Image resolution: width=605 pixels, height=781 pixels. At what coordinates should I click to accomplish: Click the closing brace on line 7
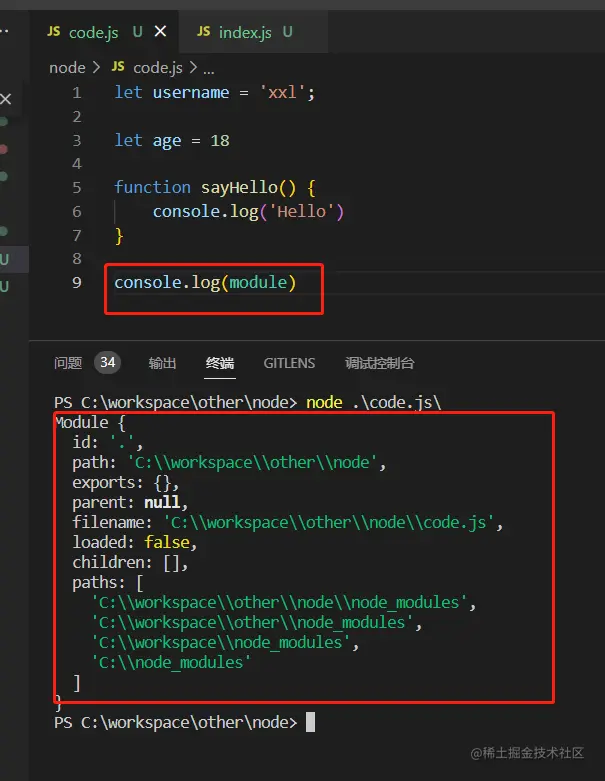point(119,235)
